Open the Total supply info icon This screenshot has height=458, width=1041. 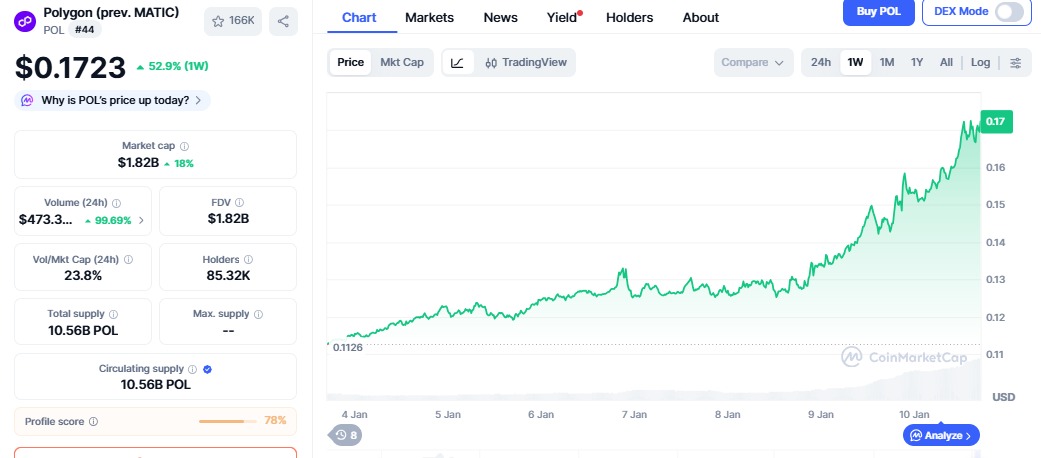pyautogui.click(x=114, y=314)
